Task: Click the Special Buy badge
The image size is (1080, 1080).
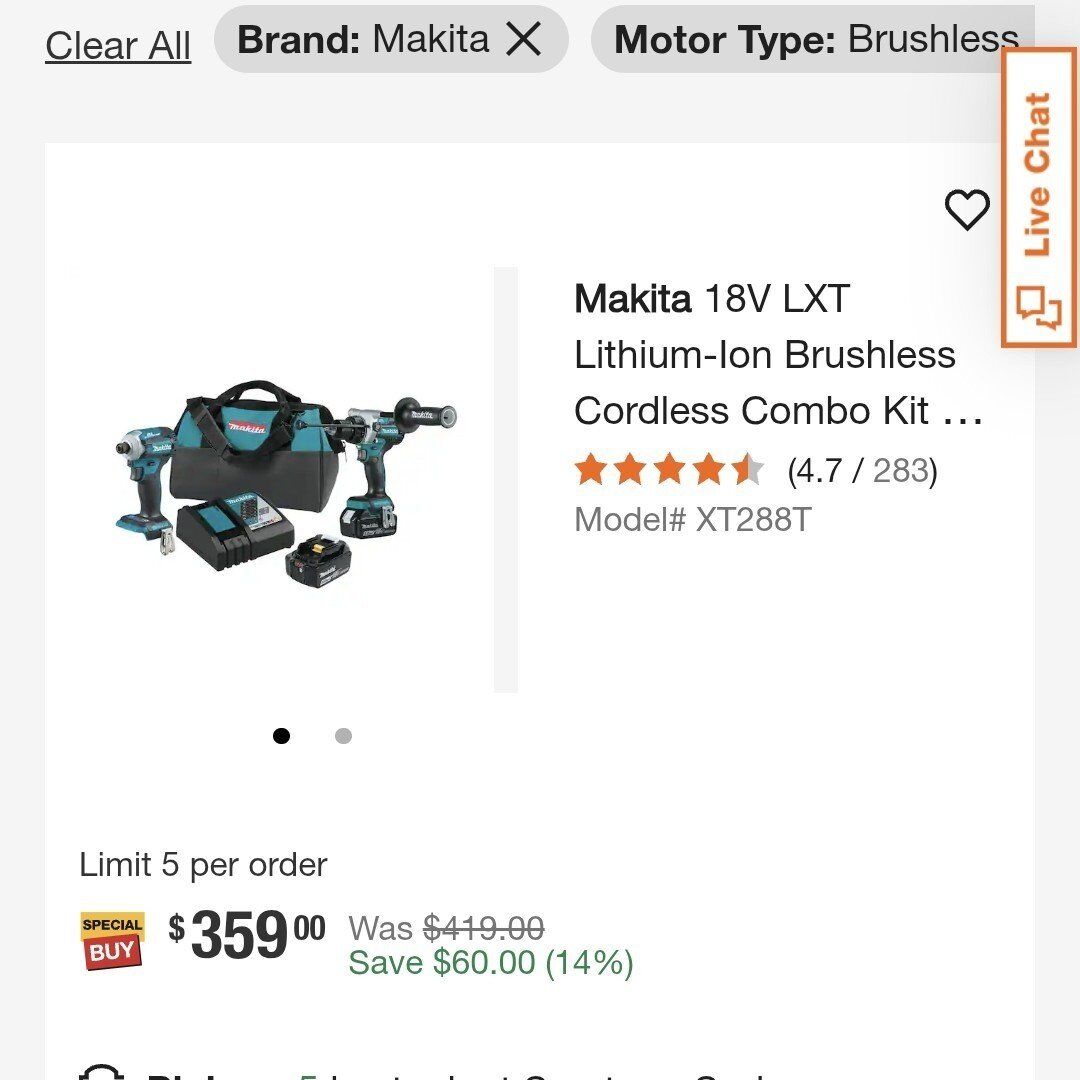Action: click(112, 940)
